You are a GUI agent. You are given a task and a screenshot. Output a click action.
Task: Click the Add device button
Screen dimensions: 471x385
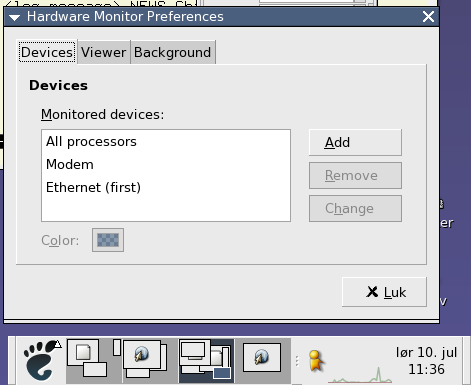(355, 142)
